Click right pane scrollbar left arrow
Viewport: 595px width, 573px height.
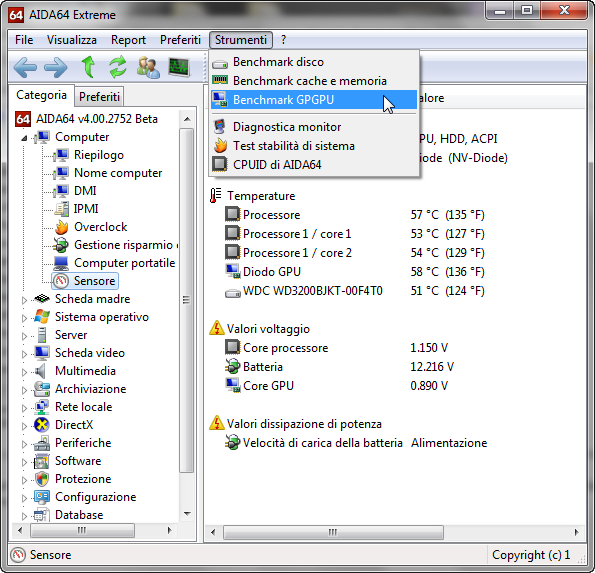click(x=213, y=532)
